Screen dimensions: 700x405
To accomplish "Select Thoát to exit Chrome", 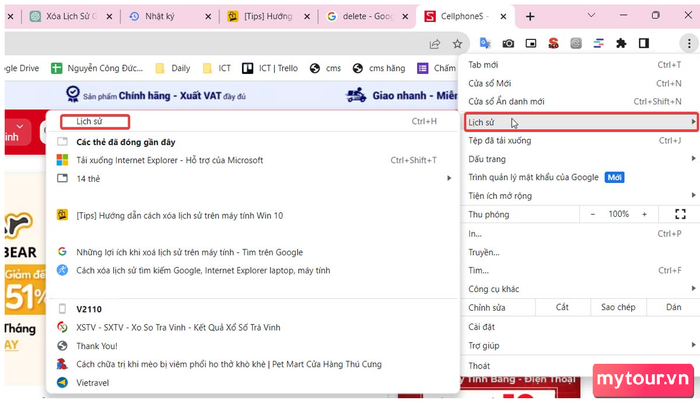I will pos(579,366).
